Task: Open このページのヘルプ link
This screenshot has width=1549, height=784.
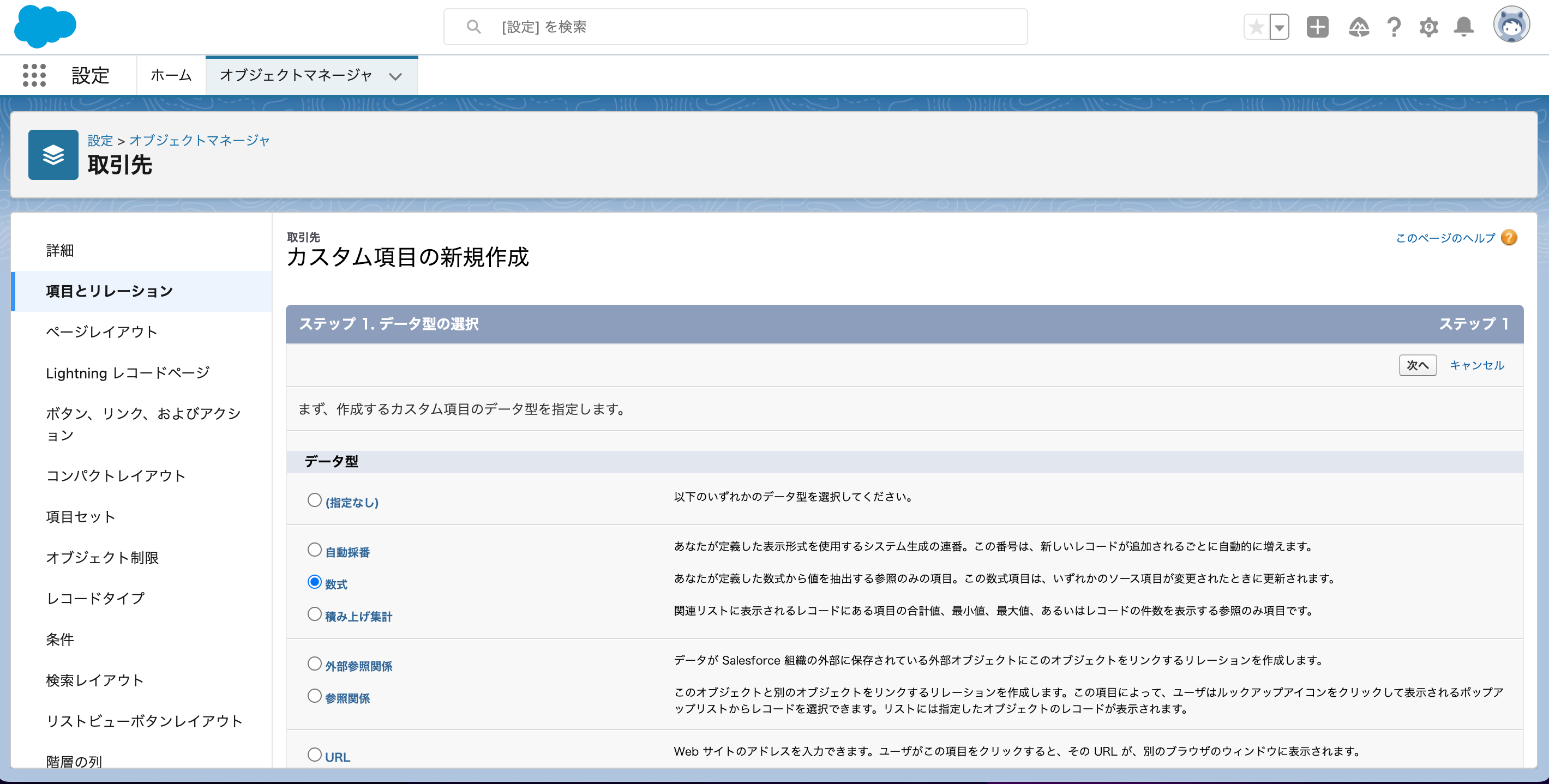Action: pyautogui.click(x=1445, y=238)
